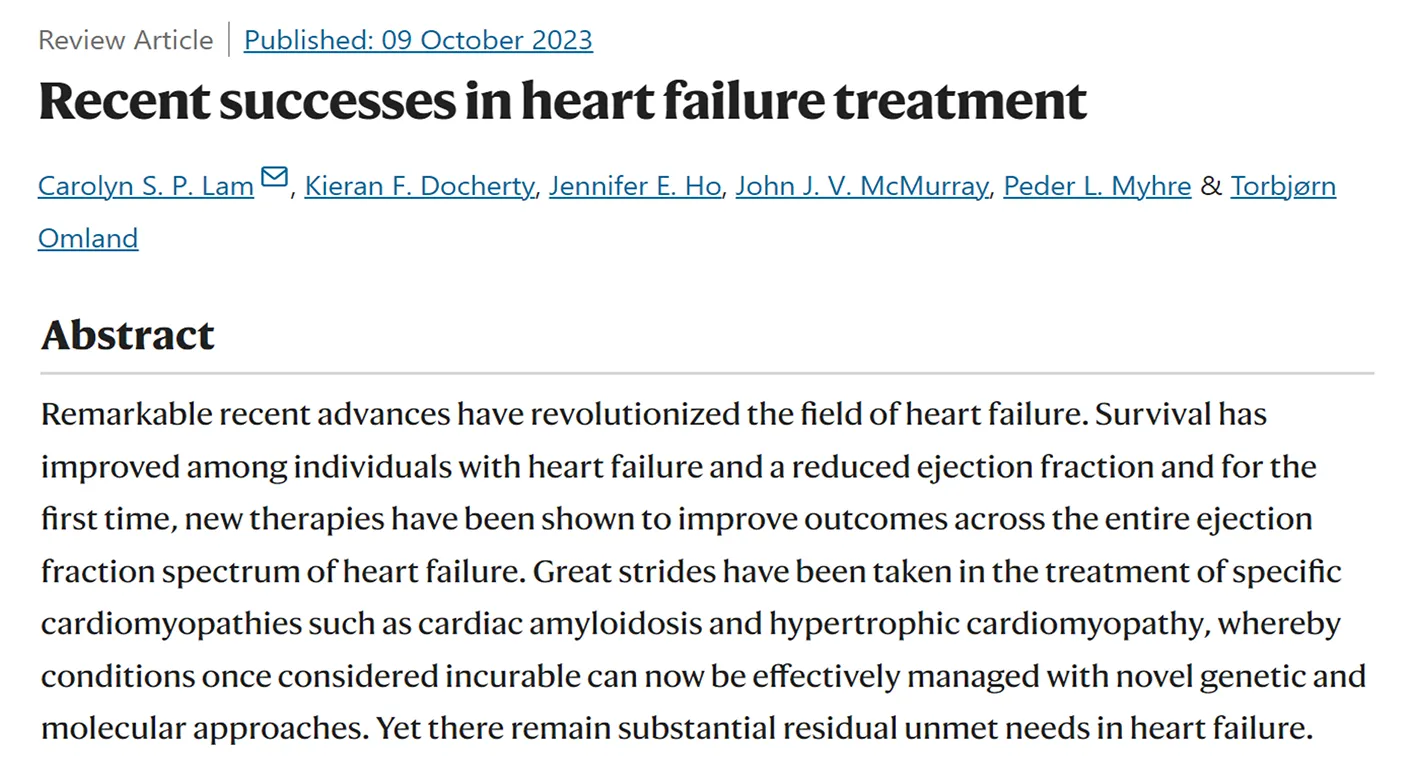Click the word 'Remarkable' starting the abstract
The width and height of the screenshot is (1414, 784).
point(123,415)
